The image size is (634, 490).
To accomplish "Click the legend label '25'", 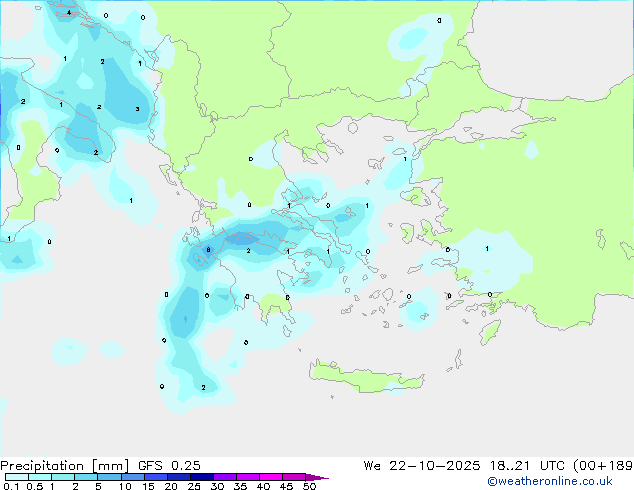I will coord(194,486).
